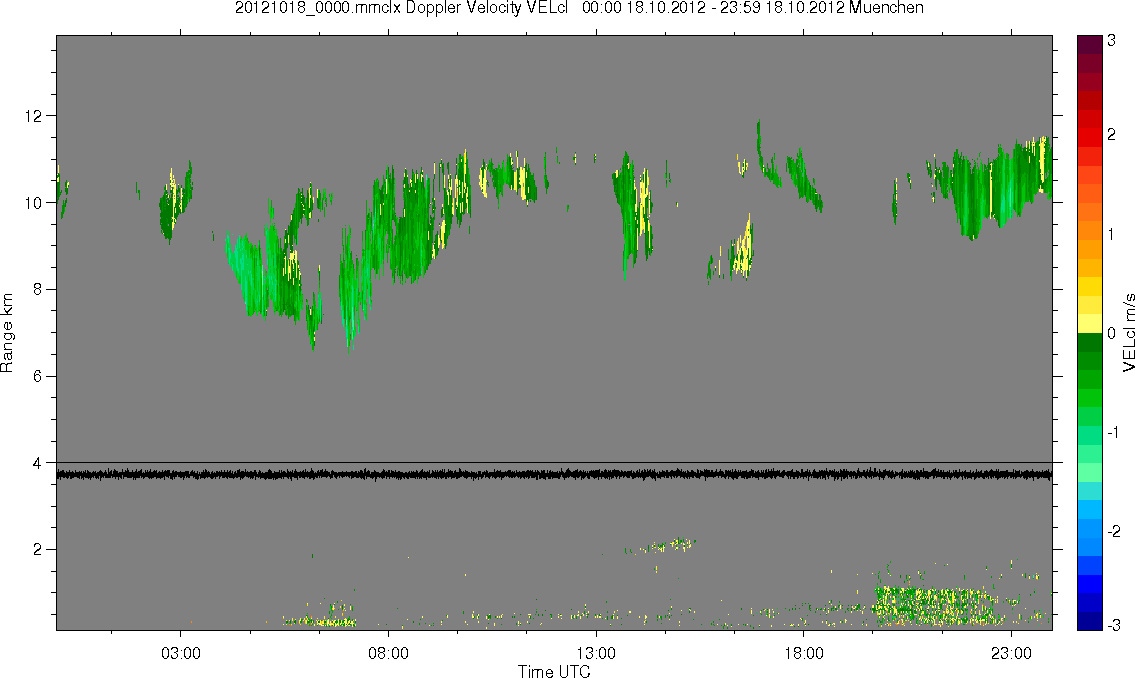Click the '08:00' time axis label
Image resolution: width=1135 pixels, height=678 pixels.
[388, 653]
